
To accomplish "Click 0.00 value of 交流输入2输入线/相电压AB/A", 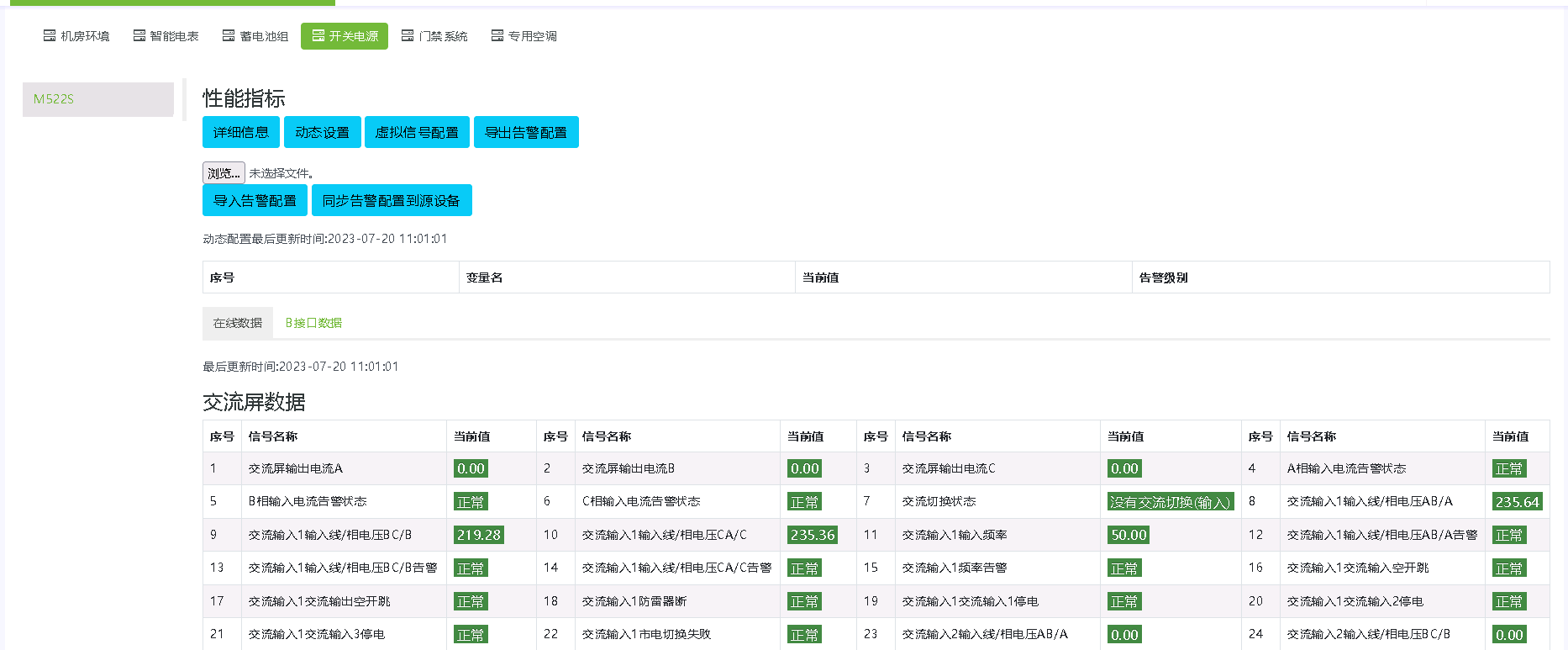I will [1124, 635].
